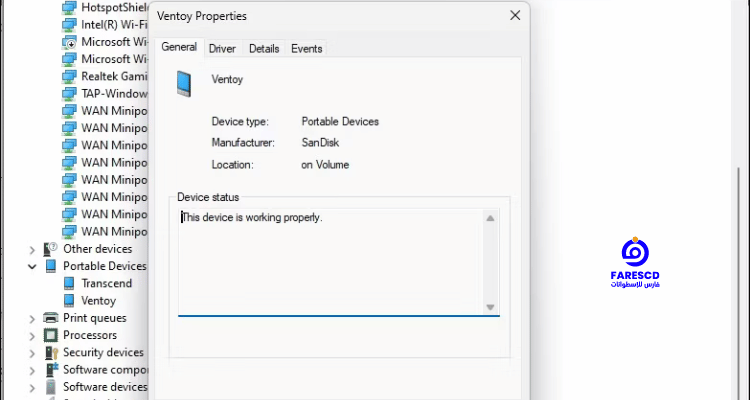Click the Intel(R) Wi-Fi adapter icon

coord(69,25)
